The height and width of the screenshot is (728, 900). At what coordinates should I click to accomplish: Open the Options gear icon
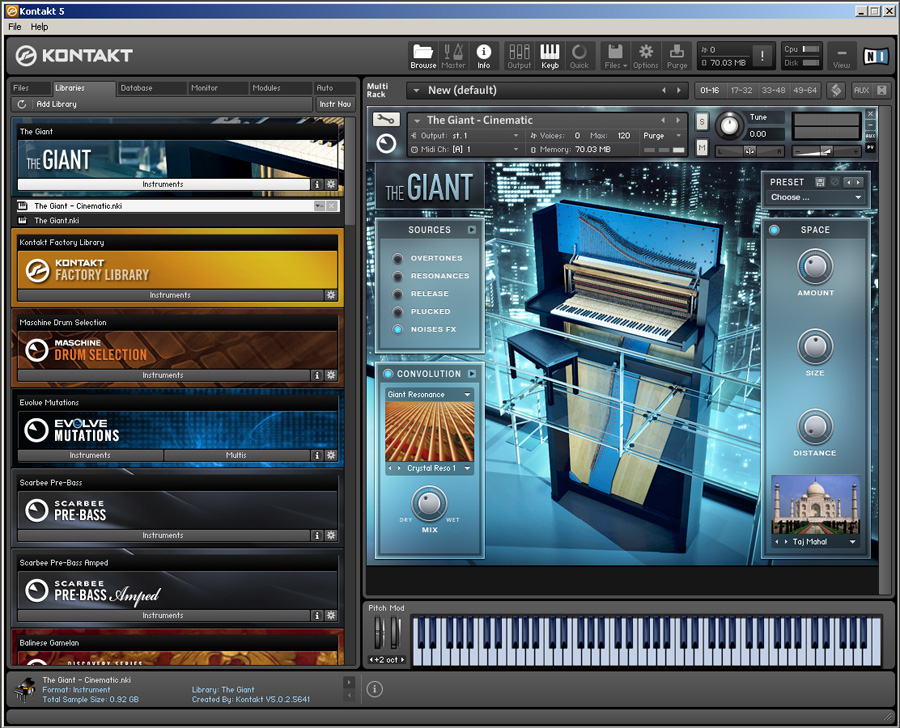646,57
